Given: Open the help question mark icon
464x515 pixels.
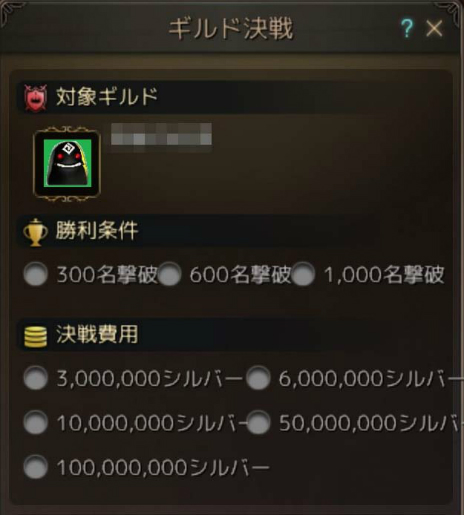Looking at the screenshot, I should 407,28.
